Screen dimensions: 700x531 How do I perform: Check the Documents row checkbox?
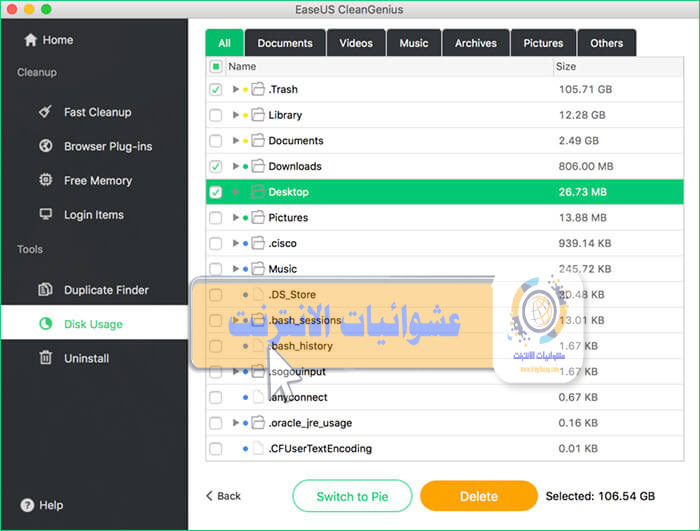(x=216, y=141)
